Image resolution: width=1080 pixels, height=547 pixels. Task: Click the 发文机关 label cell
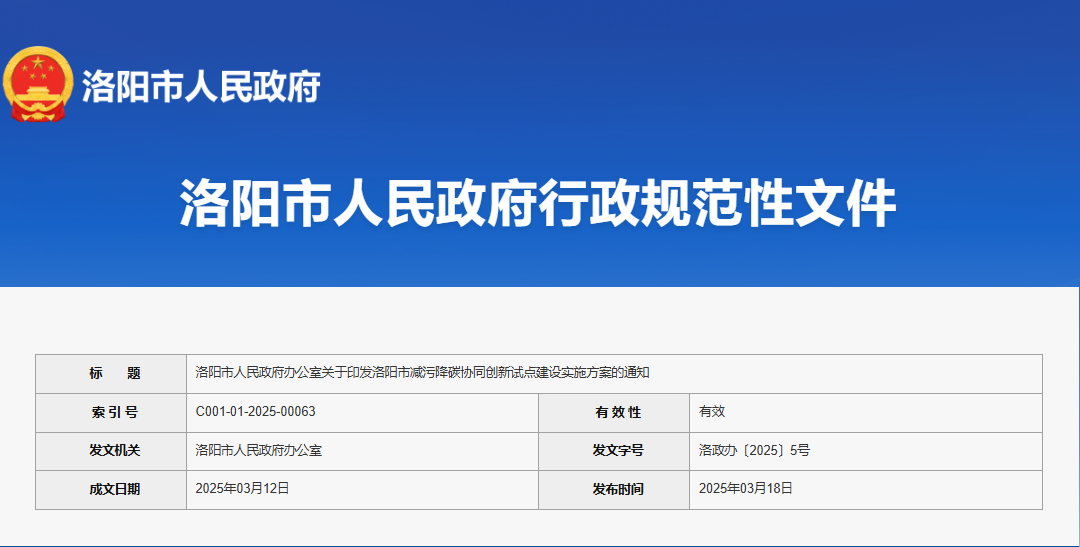coord(112,451)
